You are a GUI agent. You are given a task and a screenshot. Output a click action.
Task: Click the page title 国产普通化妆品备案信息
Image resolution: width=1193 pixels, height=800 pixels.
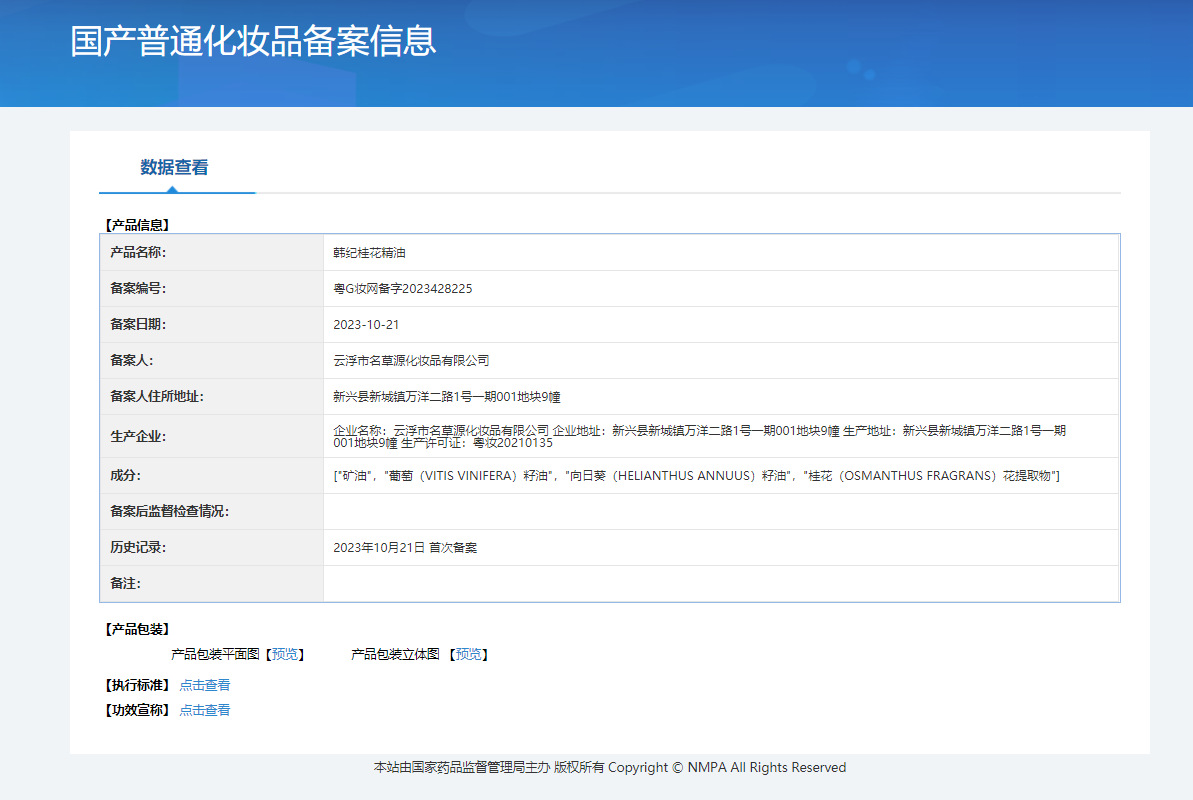tap(253, 42)
